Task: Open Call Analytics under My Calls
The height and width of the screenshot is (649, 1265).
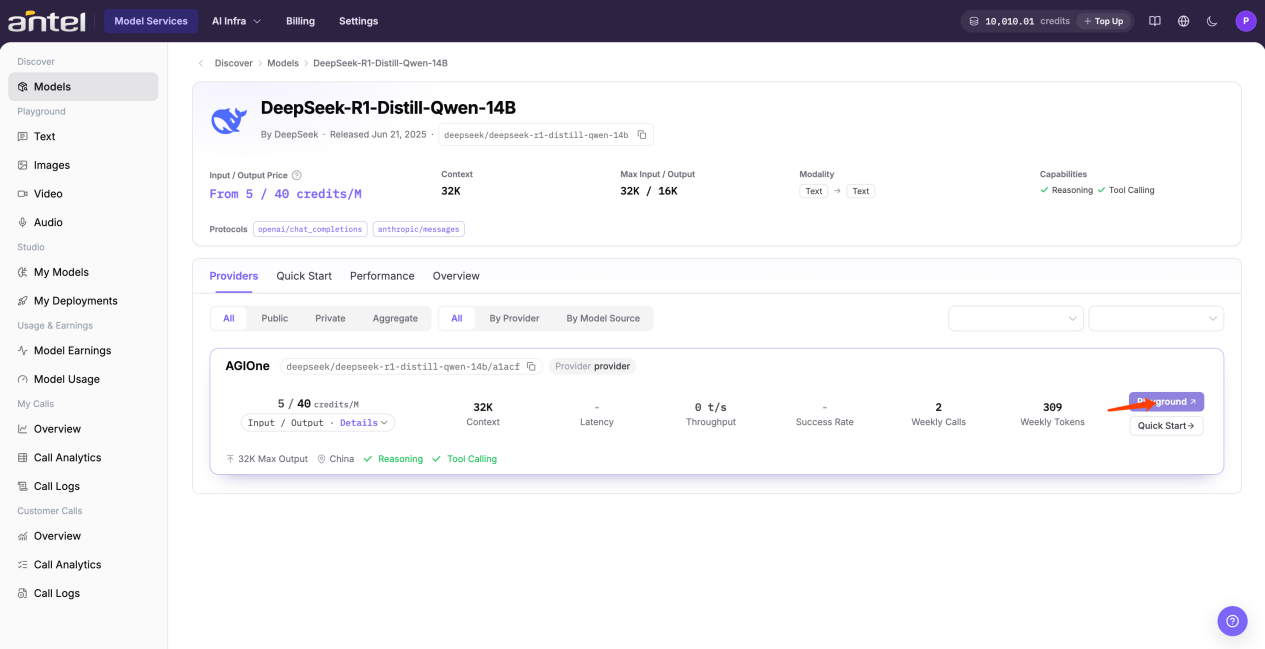Action: [83, 458]
